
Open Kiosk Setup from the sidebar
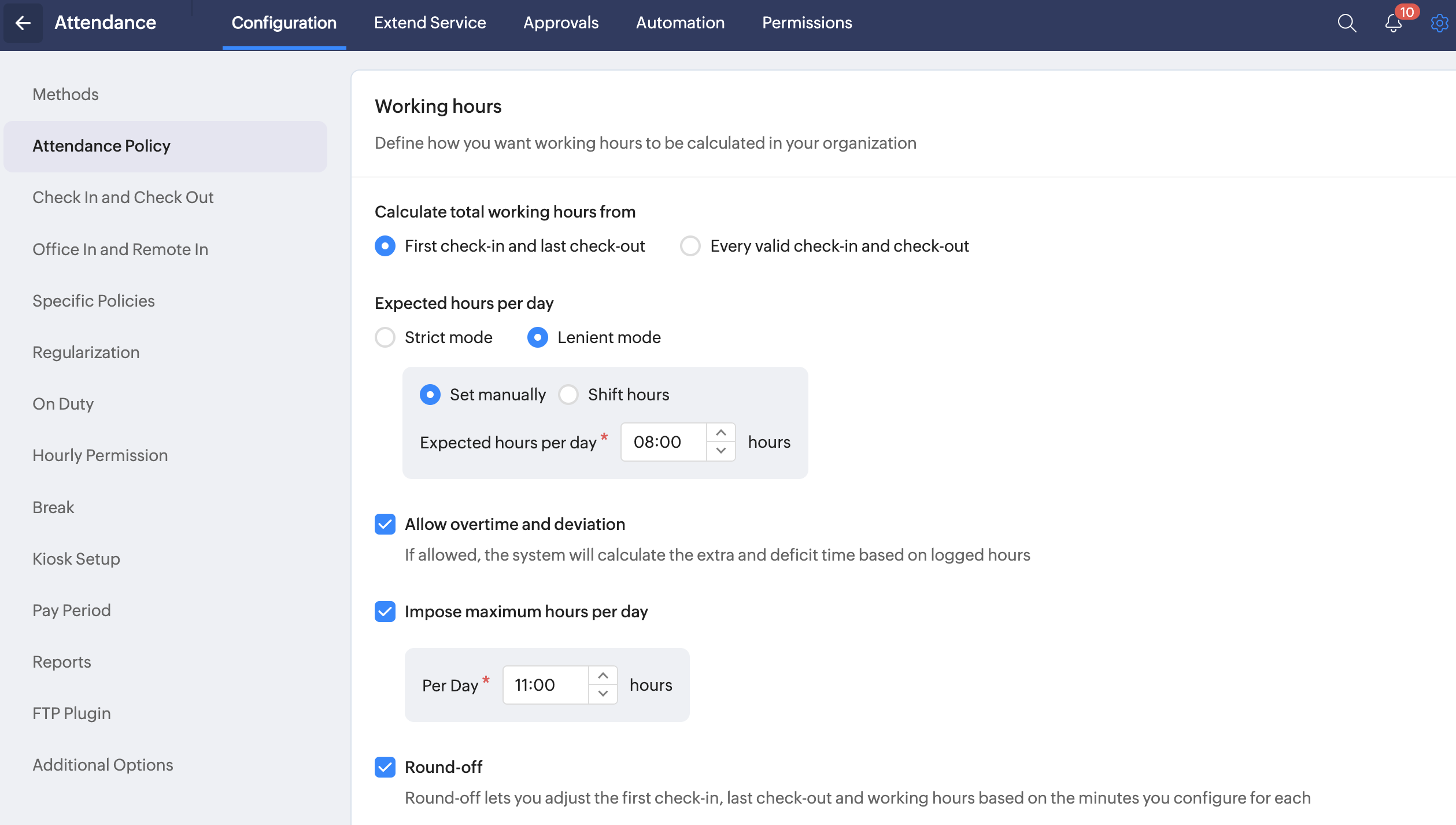coord(76,559)
